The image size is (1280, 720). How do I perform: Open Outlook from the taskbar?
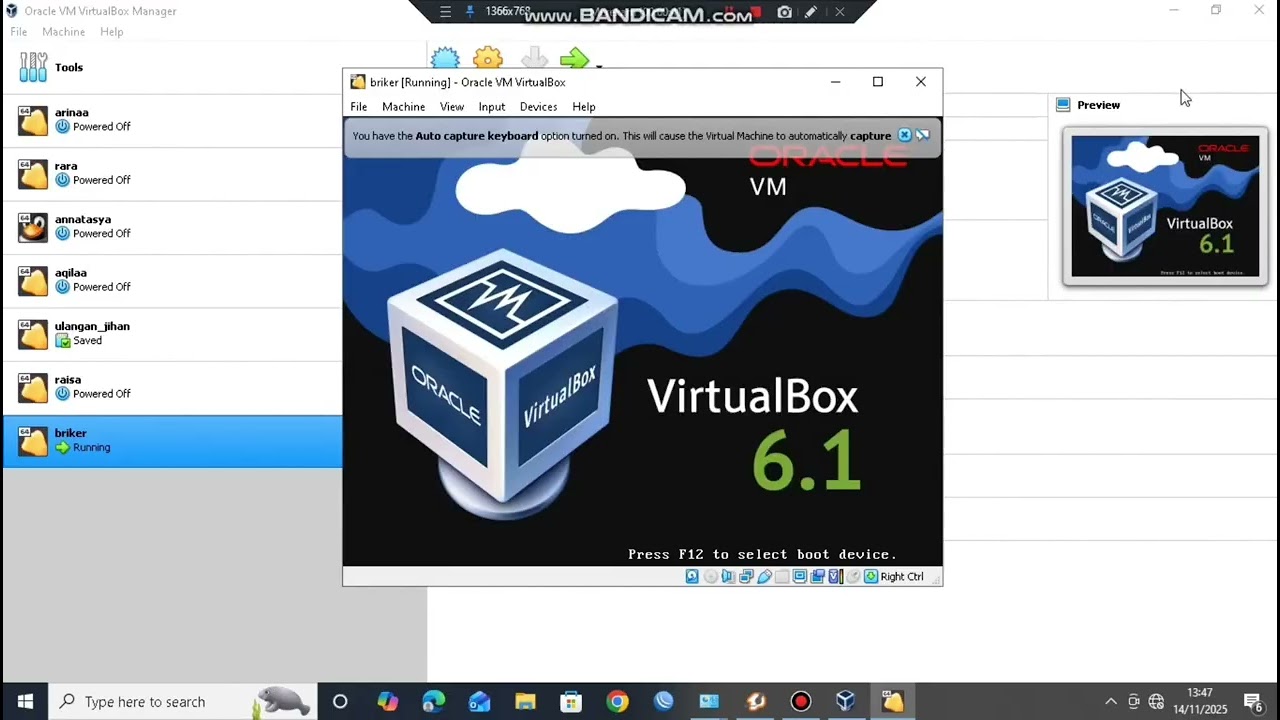pos(479,701)
